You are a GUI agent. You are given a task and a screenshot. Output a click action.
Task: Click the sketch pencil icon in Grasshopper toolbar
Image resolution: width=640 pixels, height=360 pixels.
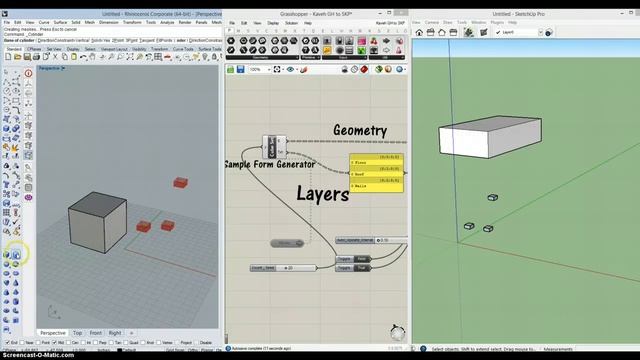[303, 69]
